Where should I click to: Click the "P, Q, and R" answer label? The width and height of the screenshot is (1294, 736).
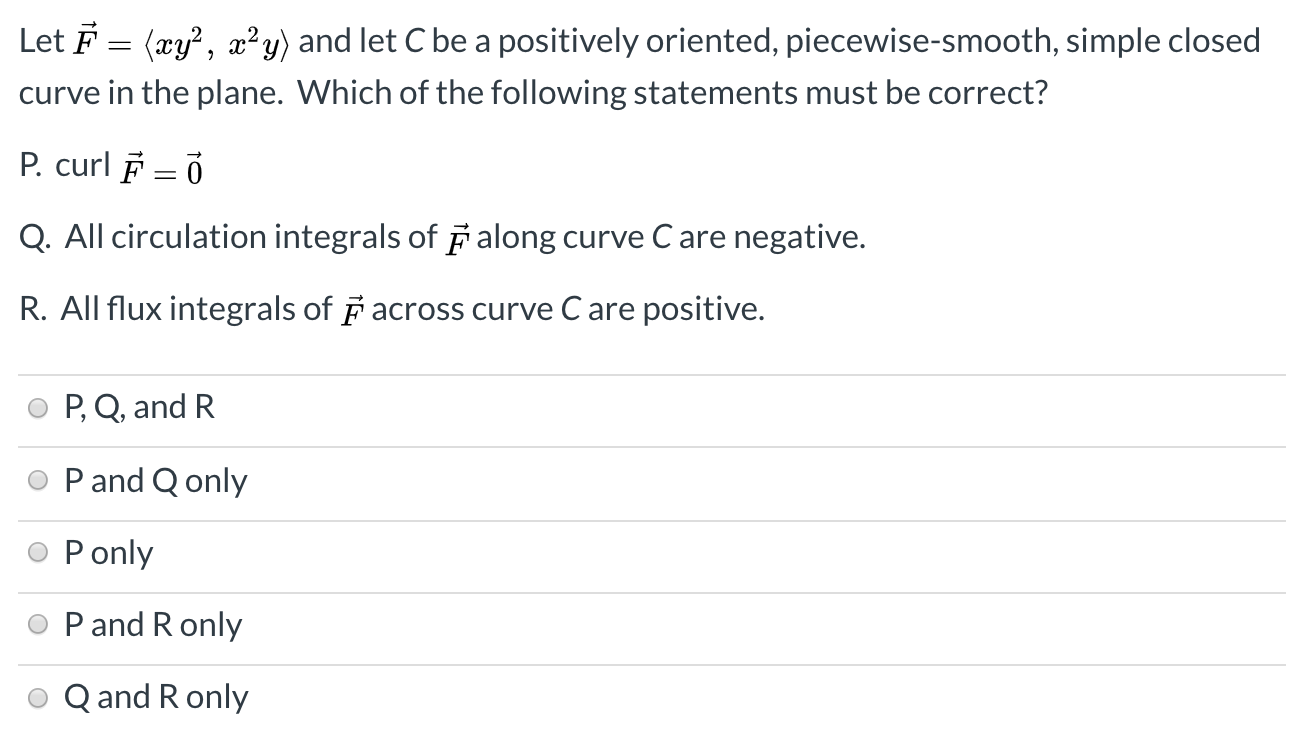[138, 407]
